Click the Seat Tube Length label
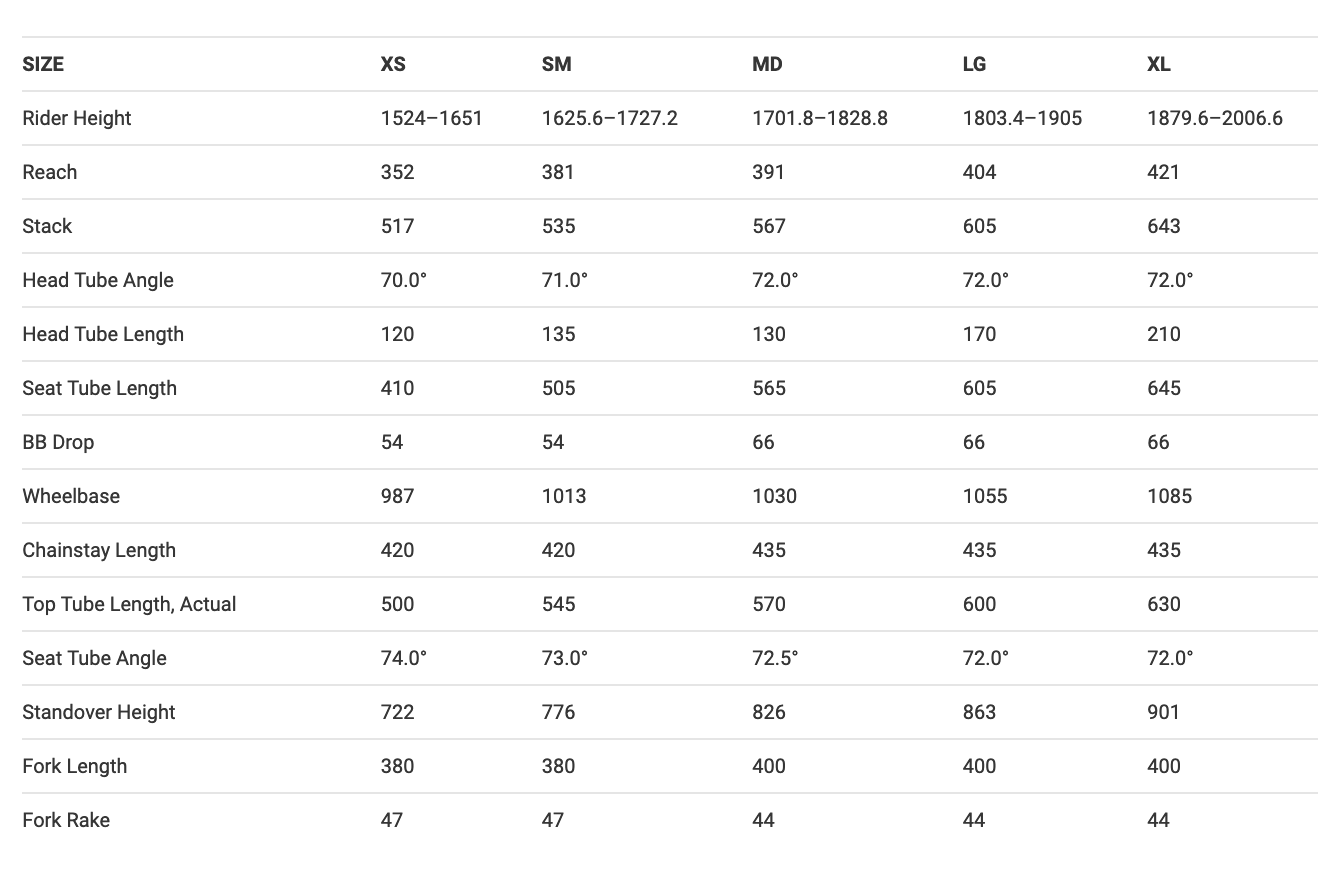The height and width of the screenshot is (886, 1318). click(99, 388)
